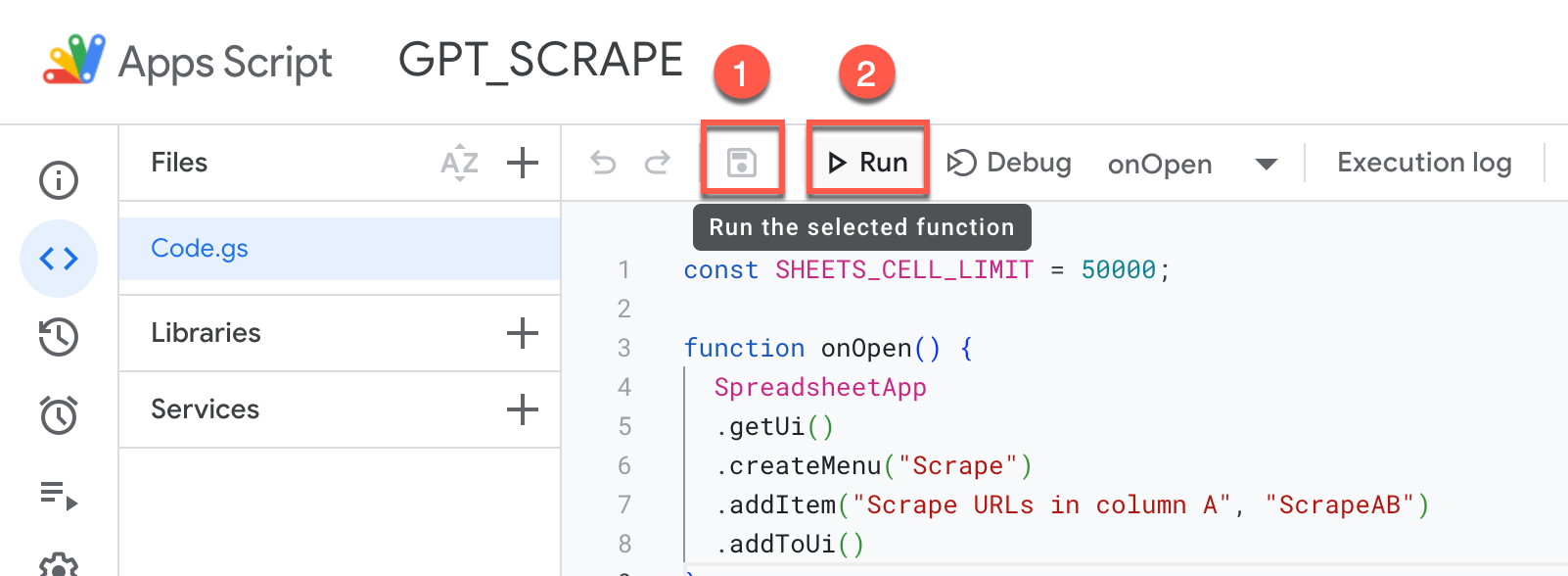The image size is (1568, 576).
Task: Add a service using plus
Action: pyautogui.click(x=523, y=409)
